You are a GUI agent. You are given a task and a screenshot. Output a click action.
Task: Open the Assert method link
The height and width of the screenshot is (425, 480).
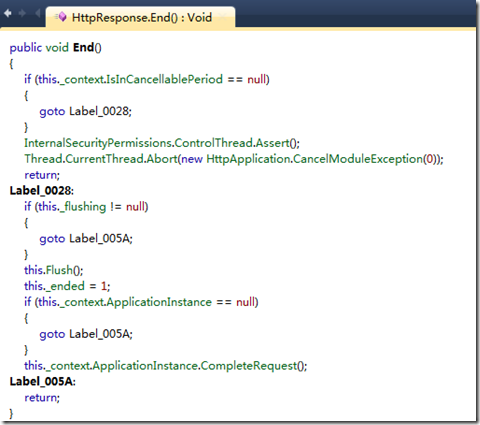(x=272, y=143)
